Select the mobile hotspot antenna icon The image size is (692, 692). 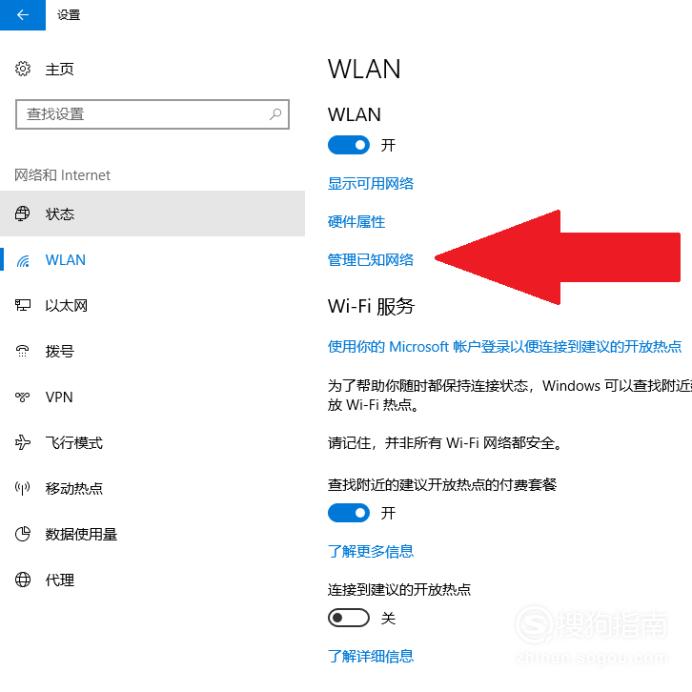pyautogui.click(x=23, y=488)
